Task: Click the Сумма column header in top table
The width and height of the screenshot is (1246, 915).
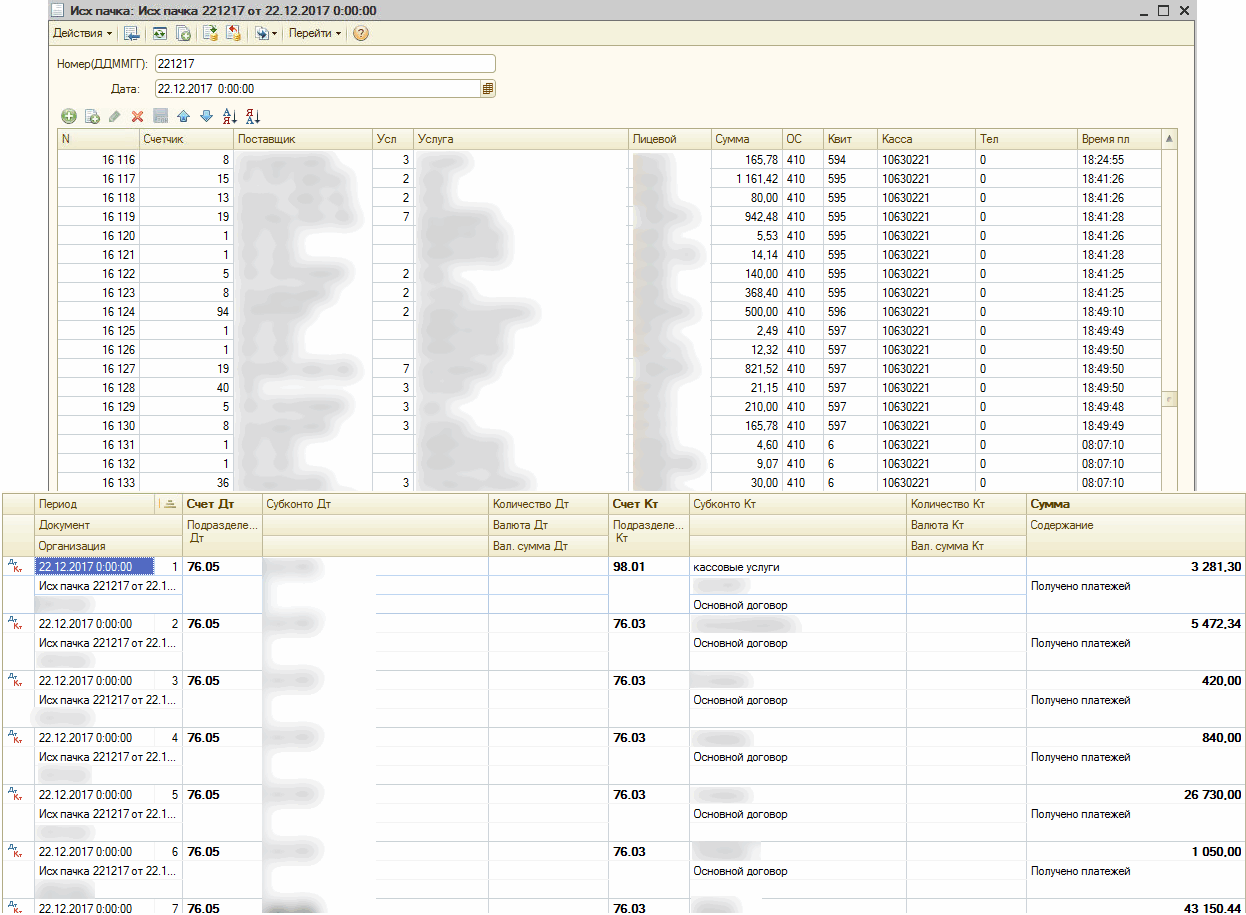Action: tap(732, 139)
